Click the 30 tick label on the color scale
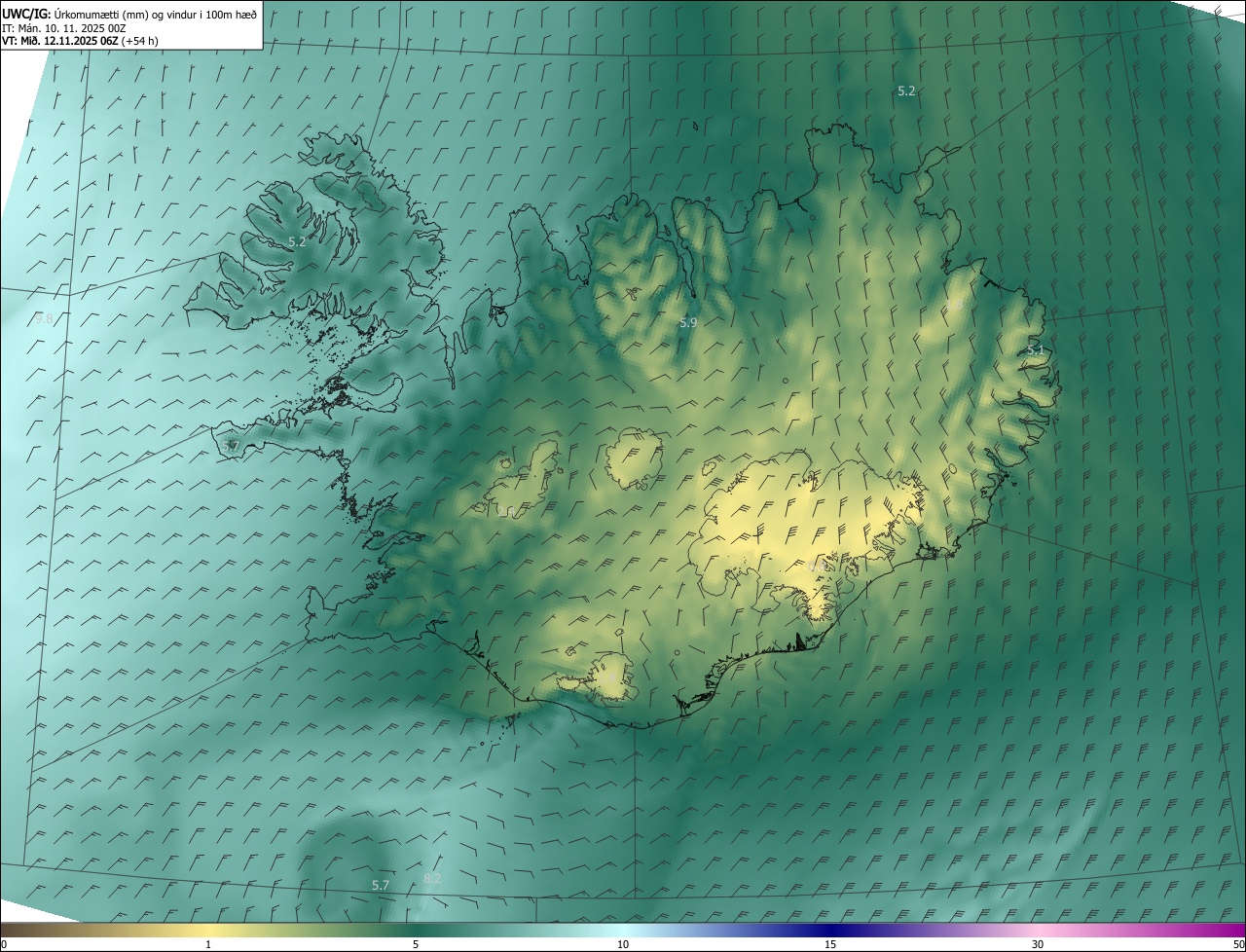 coord(1038,944)
